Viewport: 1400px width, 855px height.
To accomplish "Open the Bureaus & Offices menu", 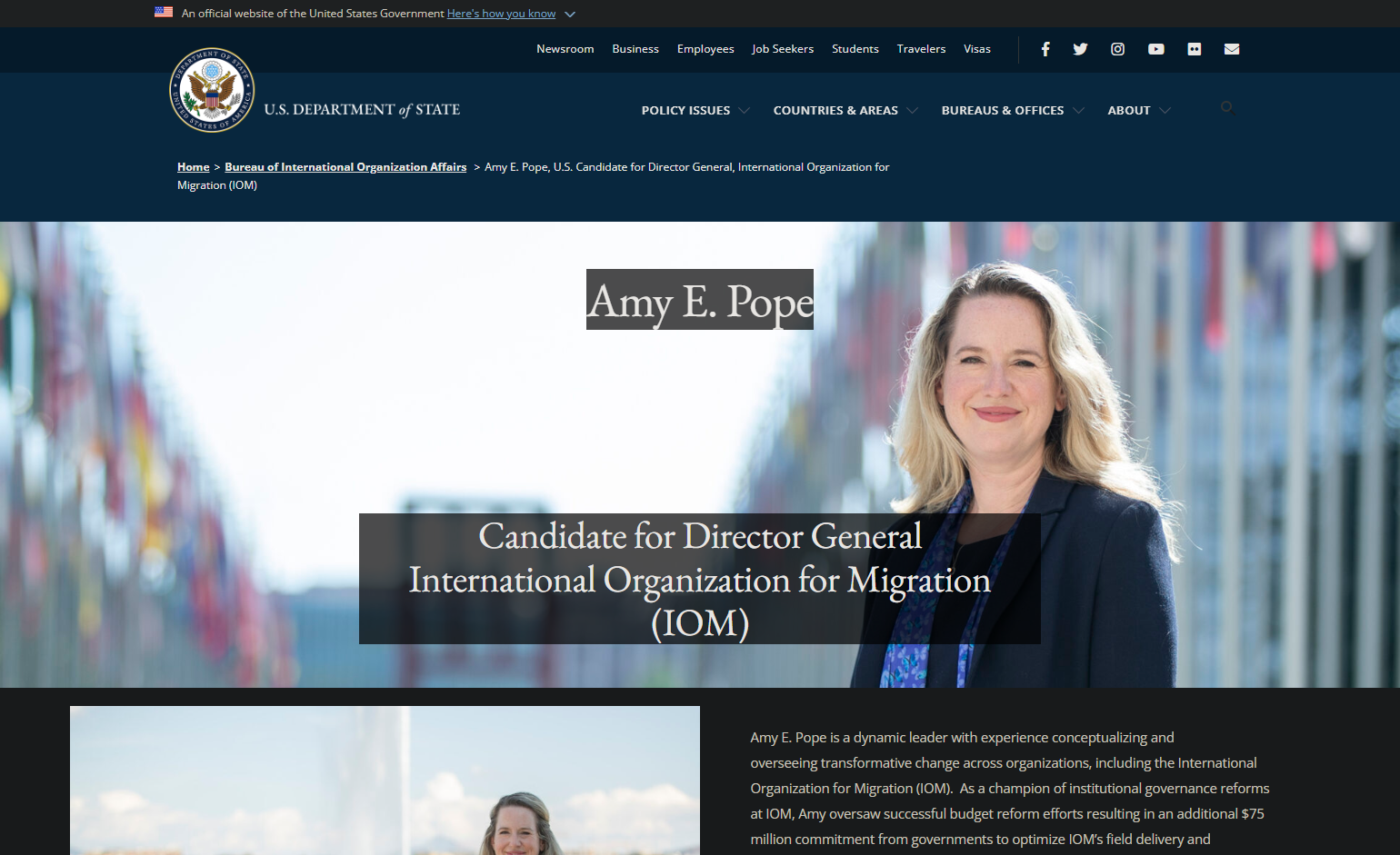I will pyautogui.click(x=1003, y=111).
